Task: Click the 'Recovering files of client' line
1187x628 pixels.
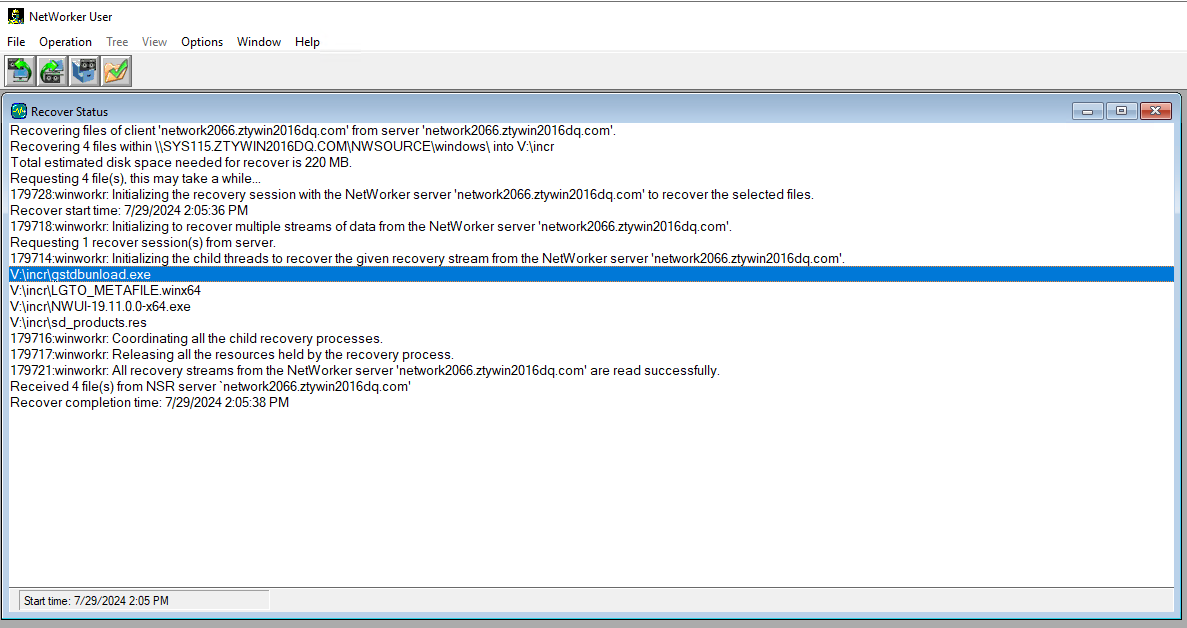Action: [313, 130]
